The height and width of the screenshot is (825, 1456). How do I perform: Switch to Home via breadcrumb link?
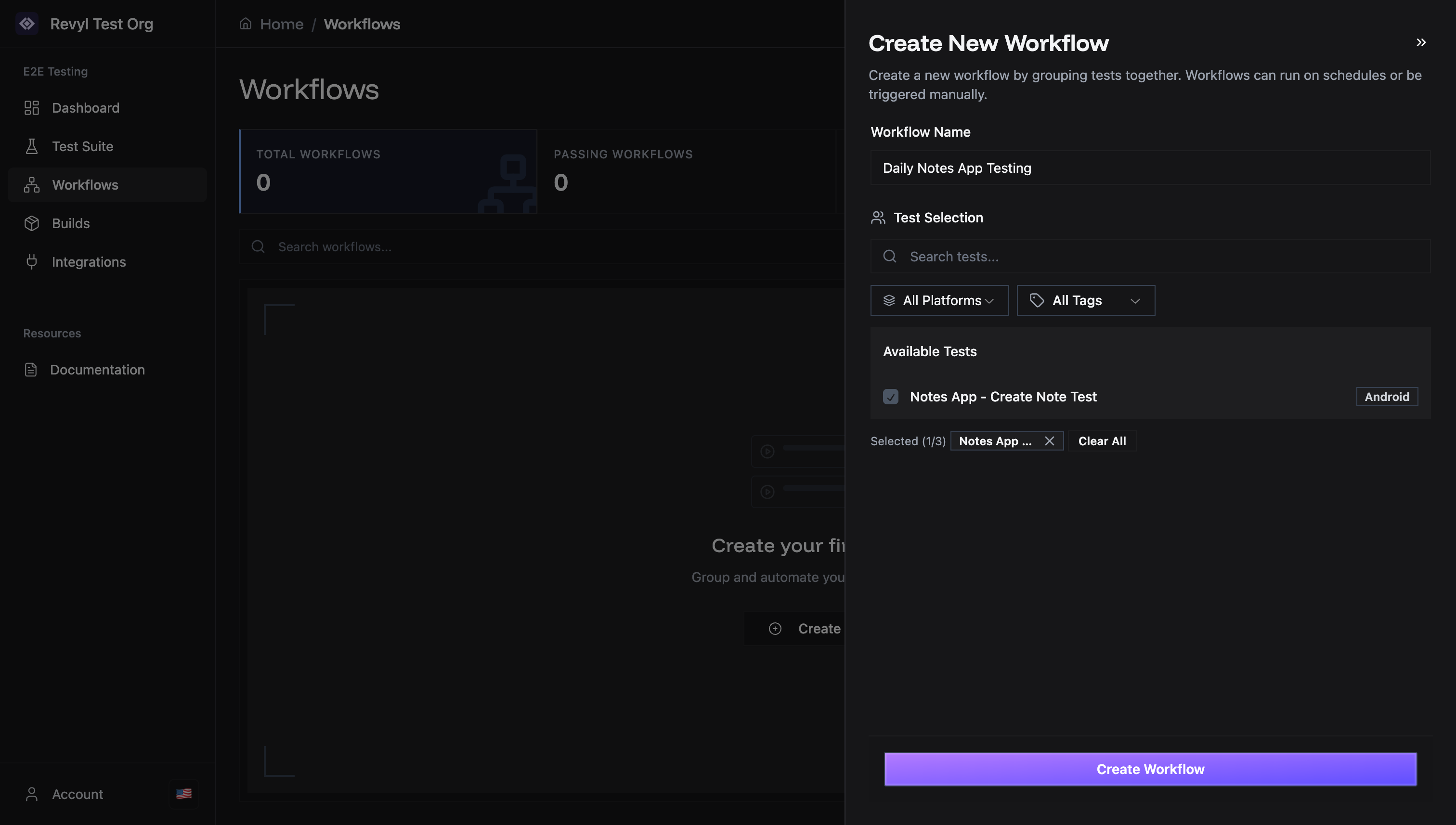[x=282, y=24]
